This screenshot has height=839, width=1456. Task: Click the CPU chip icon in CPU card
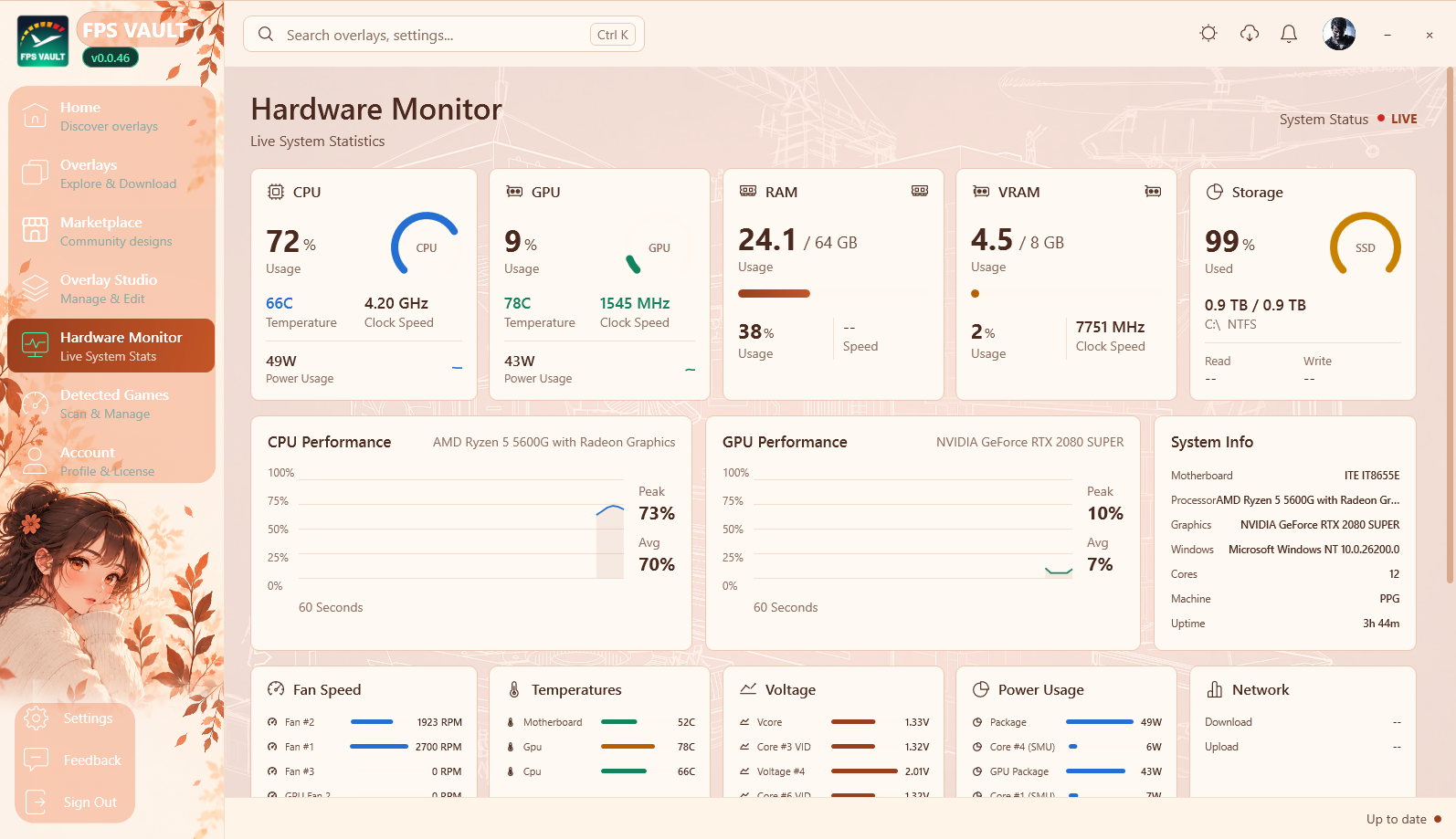[276, 192]
